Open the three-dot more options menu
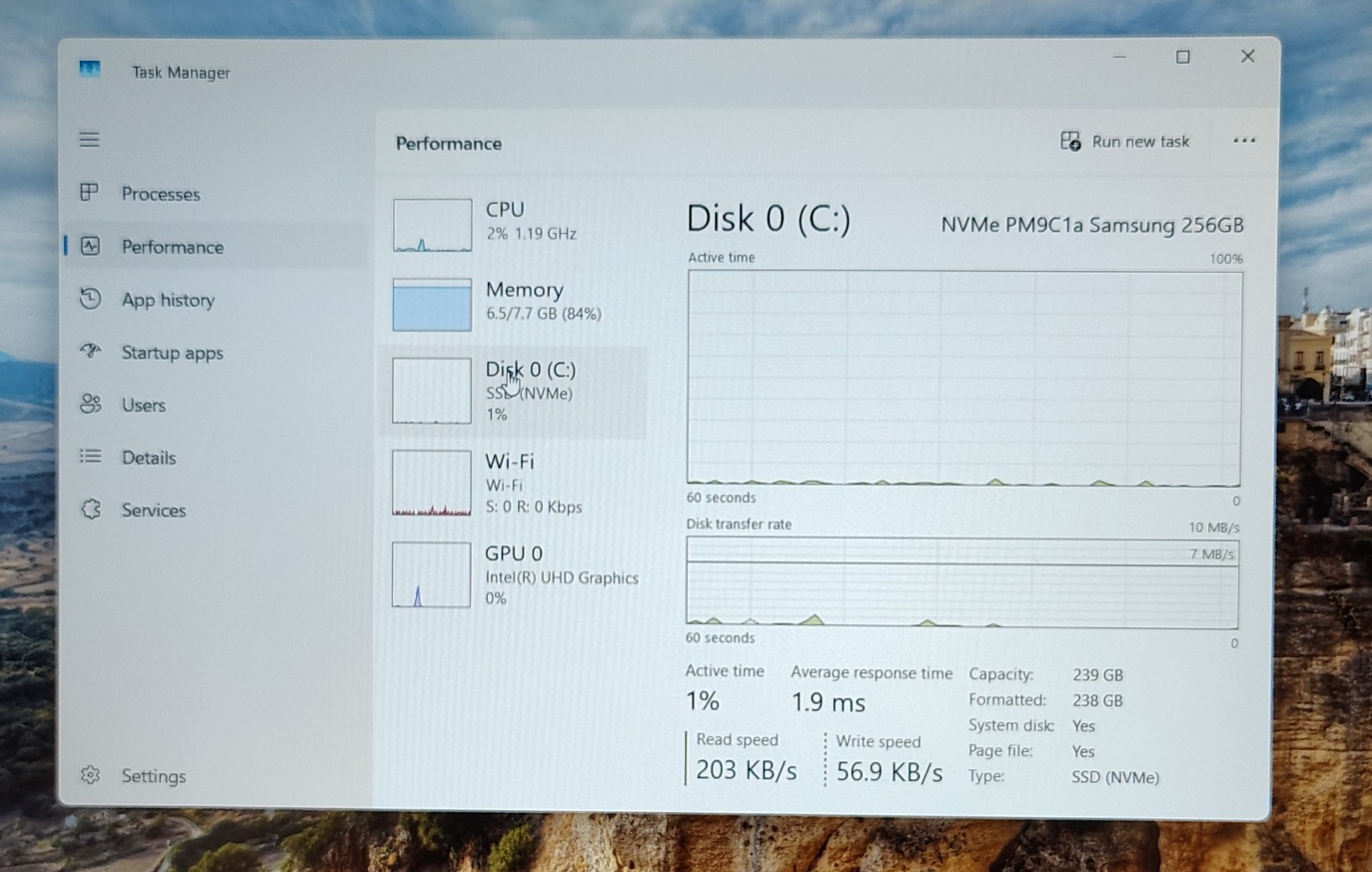Viewport: 1372px width, 872px height. pos(1244,141)
